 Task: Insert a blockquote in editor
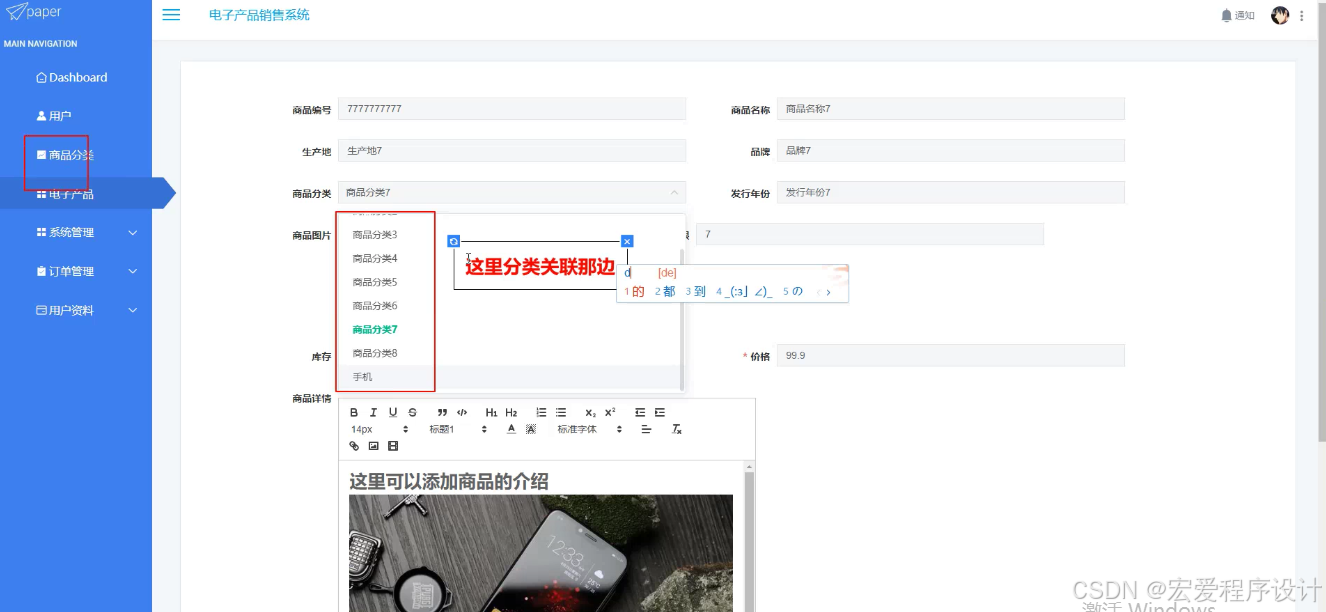442,412
